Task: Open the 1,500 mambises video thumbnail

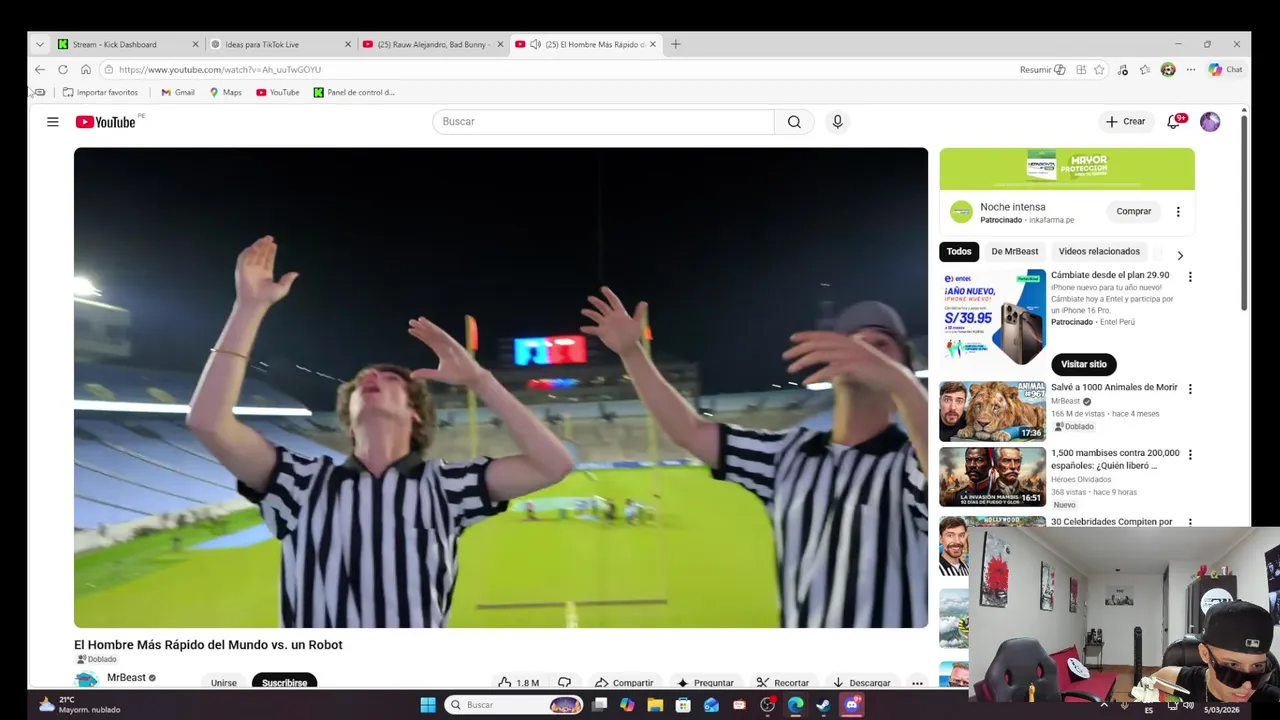Action: [992, 477]
